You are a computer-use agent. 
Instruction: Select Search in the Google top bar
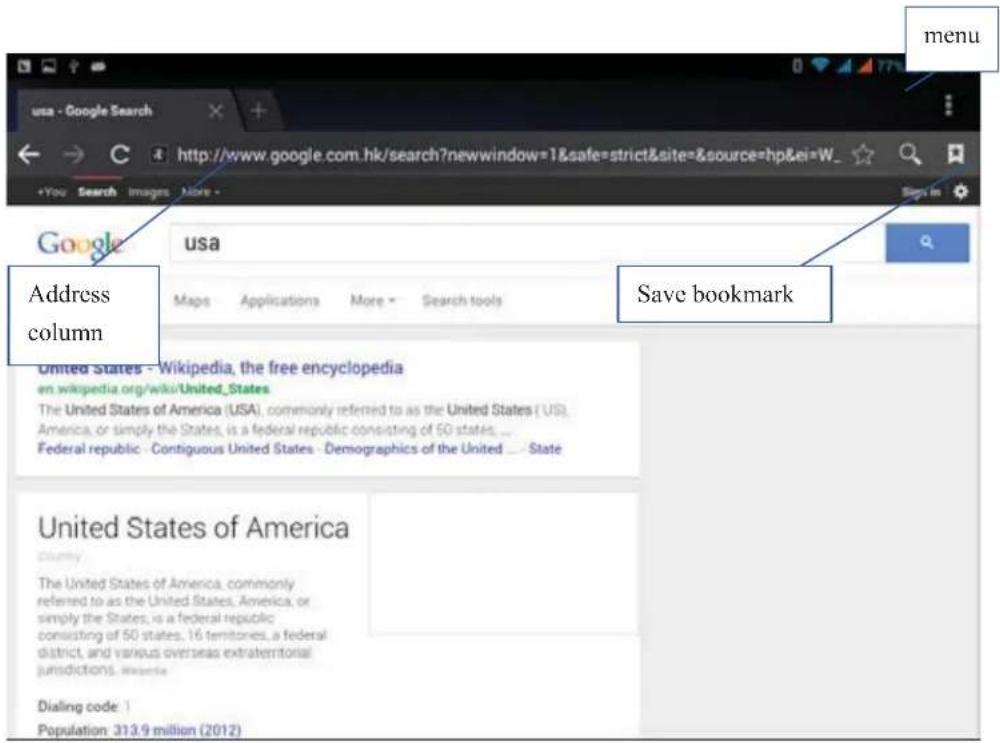[x=97, y=192]
